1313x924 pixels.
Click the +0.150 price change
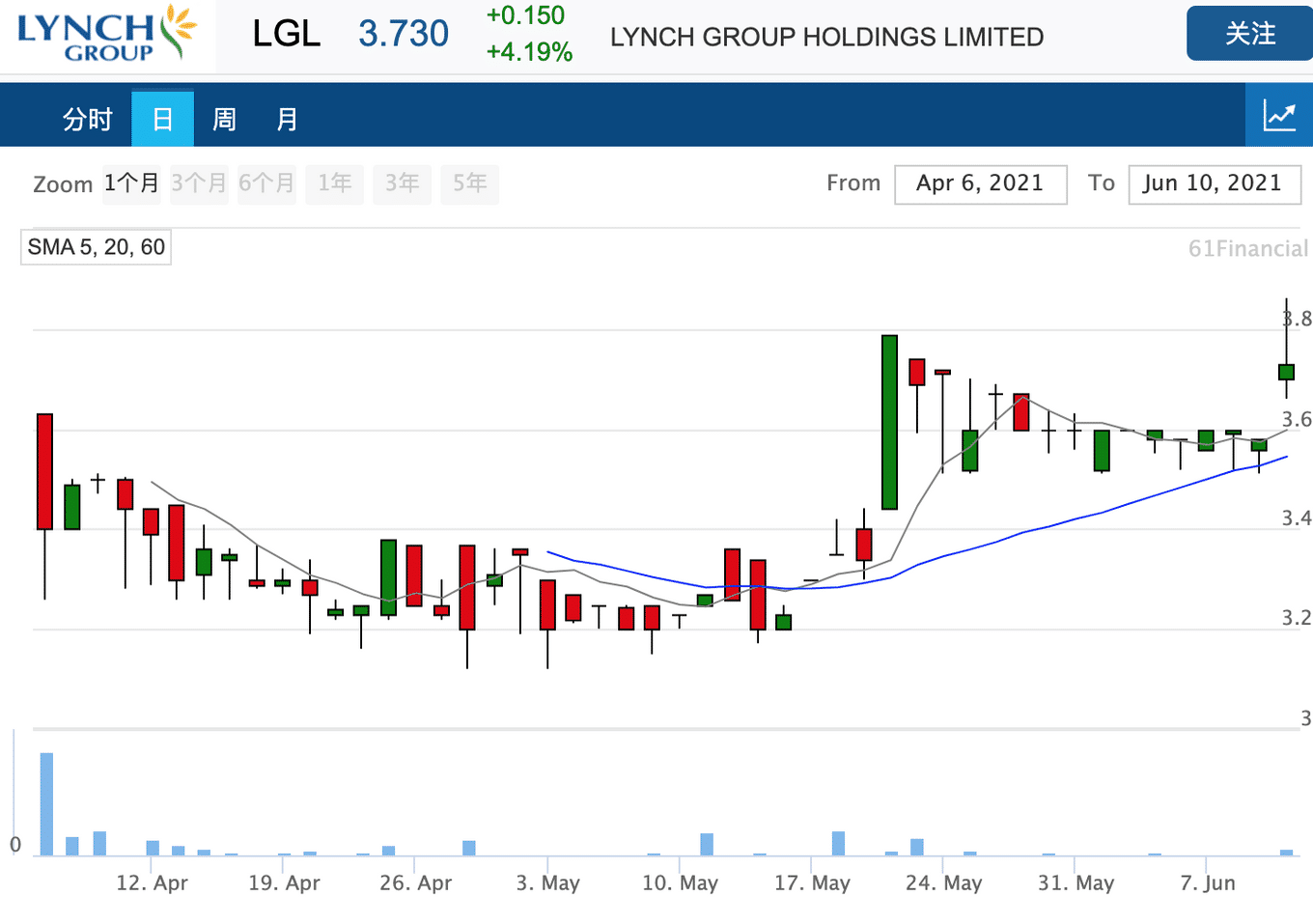click(525, 15)
